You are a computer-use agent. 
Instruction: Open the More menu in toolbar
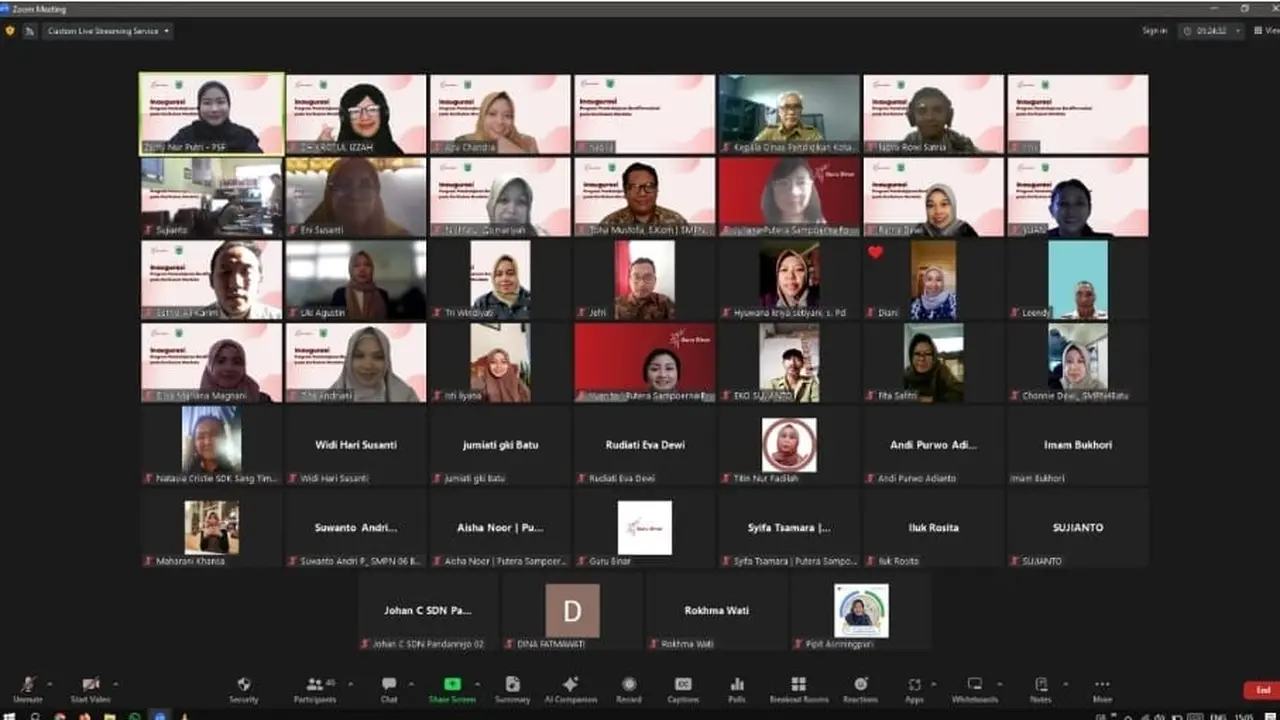[x=1102, y=689]
